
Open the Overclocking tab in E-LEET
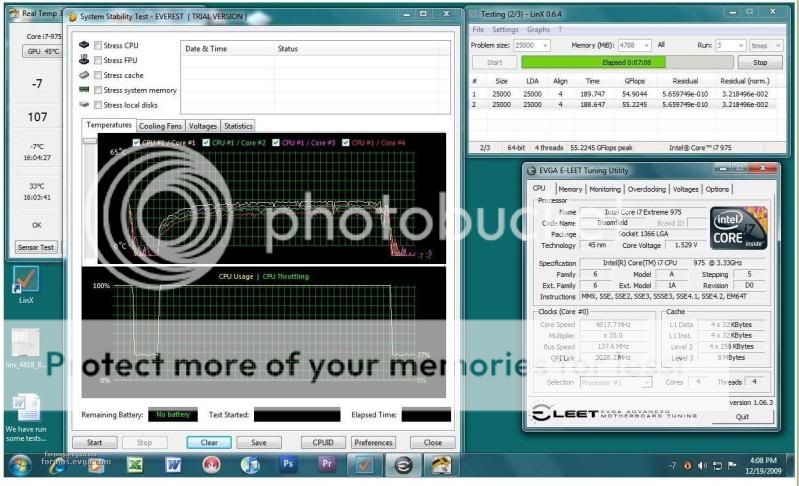coord(646,188)
